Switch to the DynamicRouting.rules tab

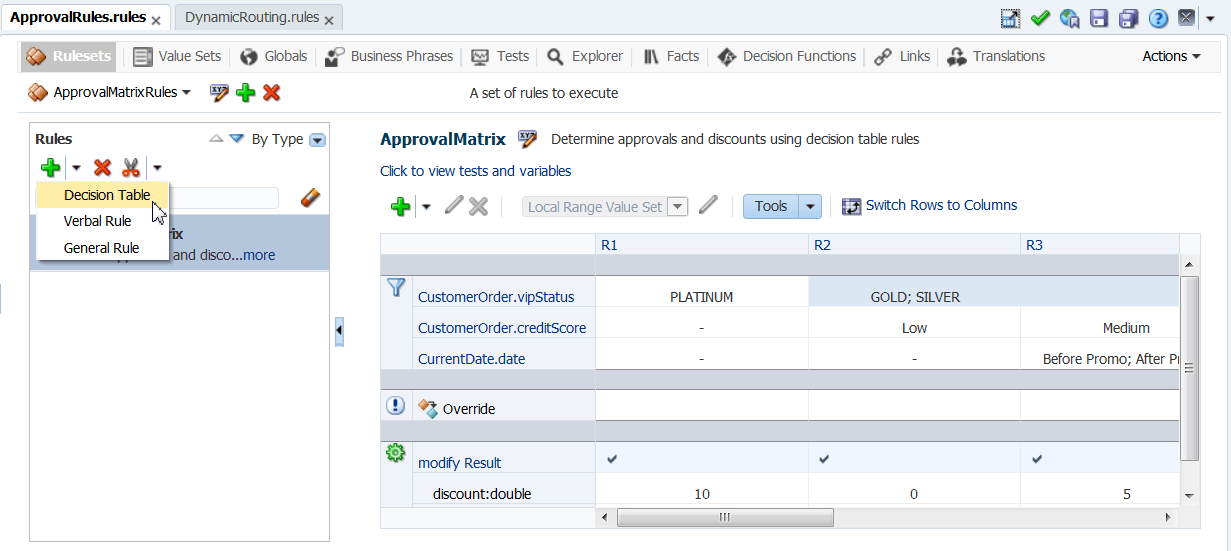pos(251,18)
